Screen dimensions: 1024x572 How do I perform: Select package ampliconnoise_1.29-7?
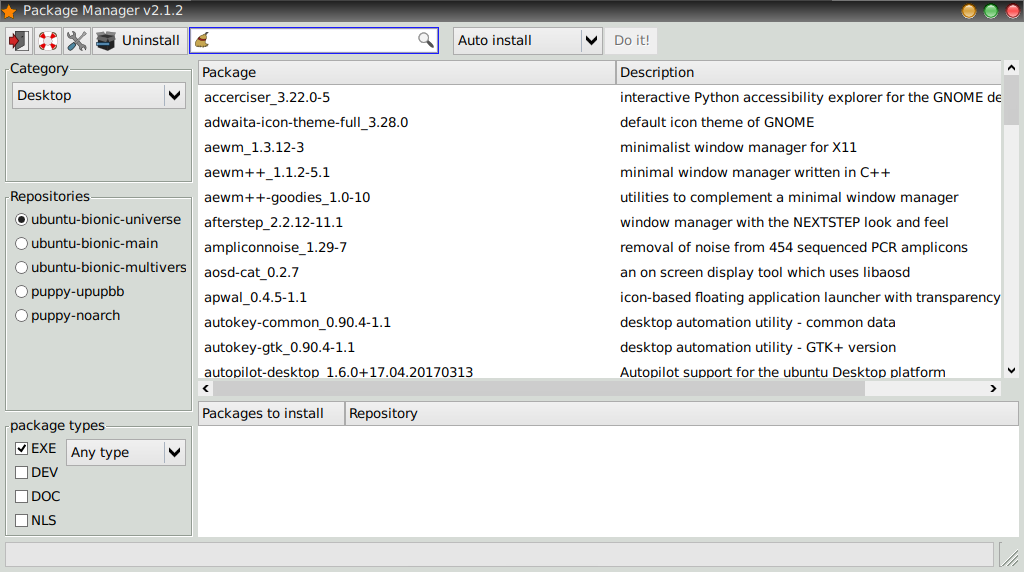[276, 247]
